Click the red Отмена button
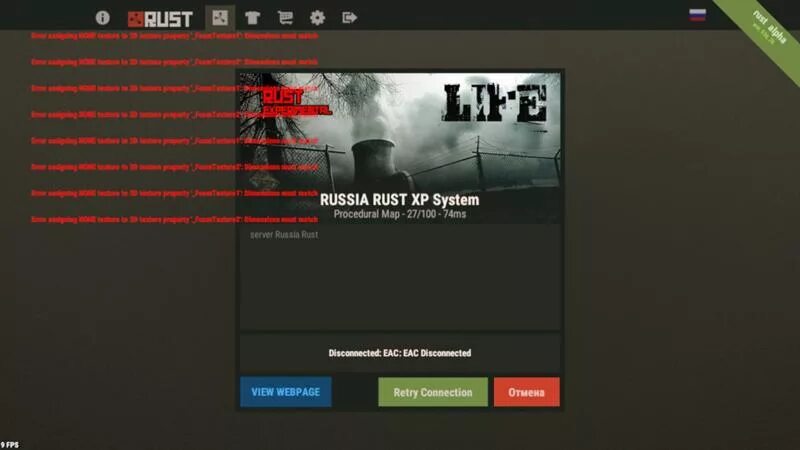 [x=527, y=392]
